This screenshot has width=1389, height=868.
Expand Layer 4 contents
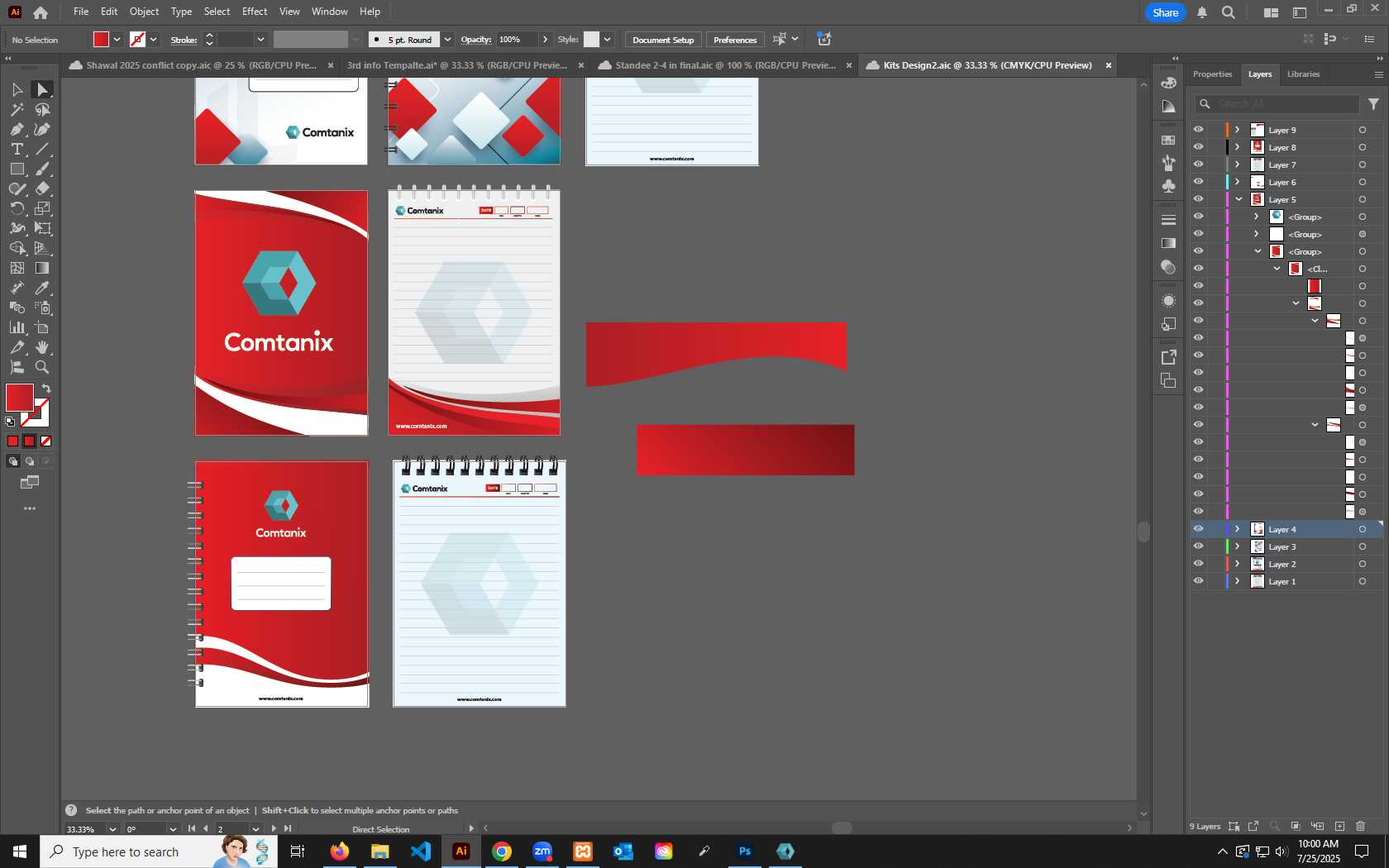click(1238, 529)
